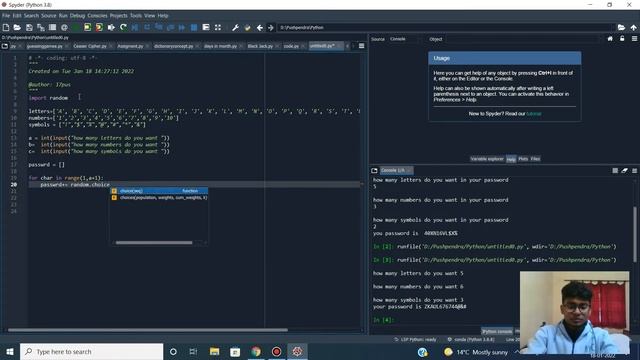Click the @ symbol finder icon
640x360 pixels.
click(x=64, y=27)
